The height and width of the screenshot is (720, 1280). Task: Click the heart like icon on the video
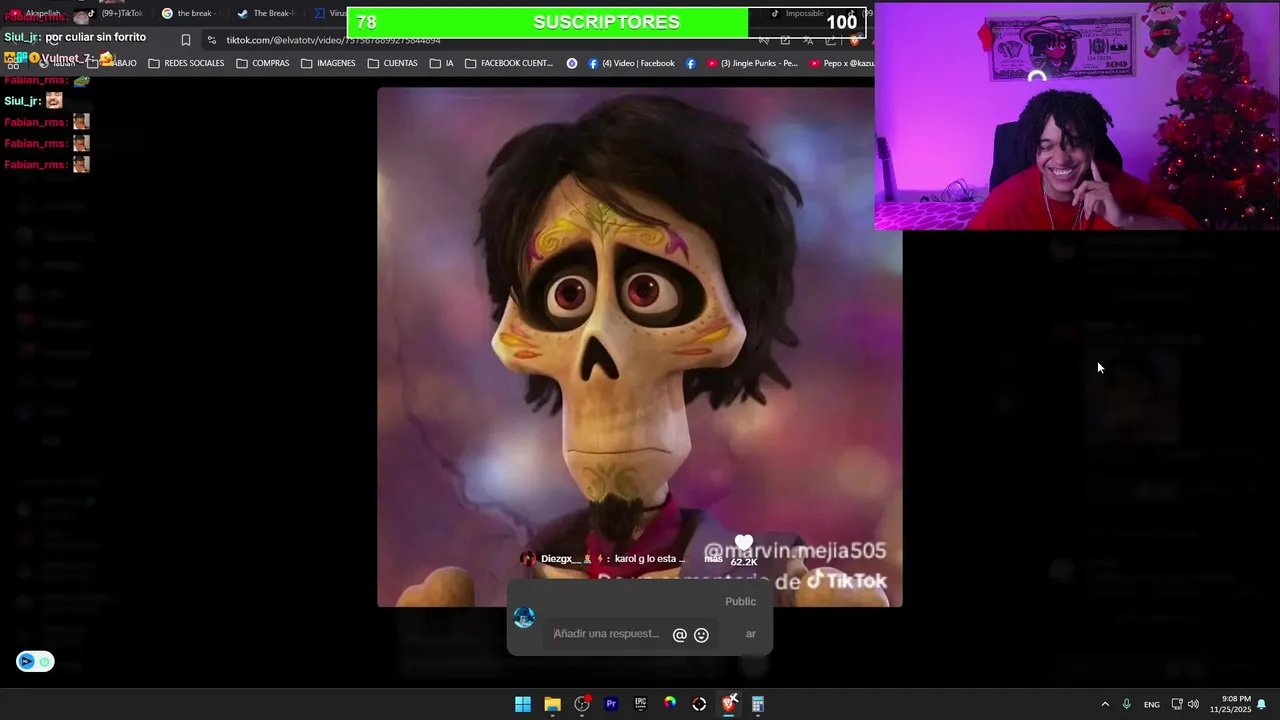coord(743,543)
